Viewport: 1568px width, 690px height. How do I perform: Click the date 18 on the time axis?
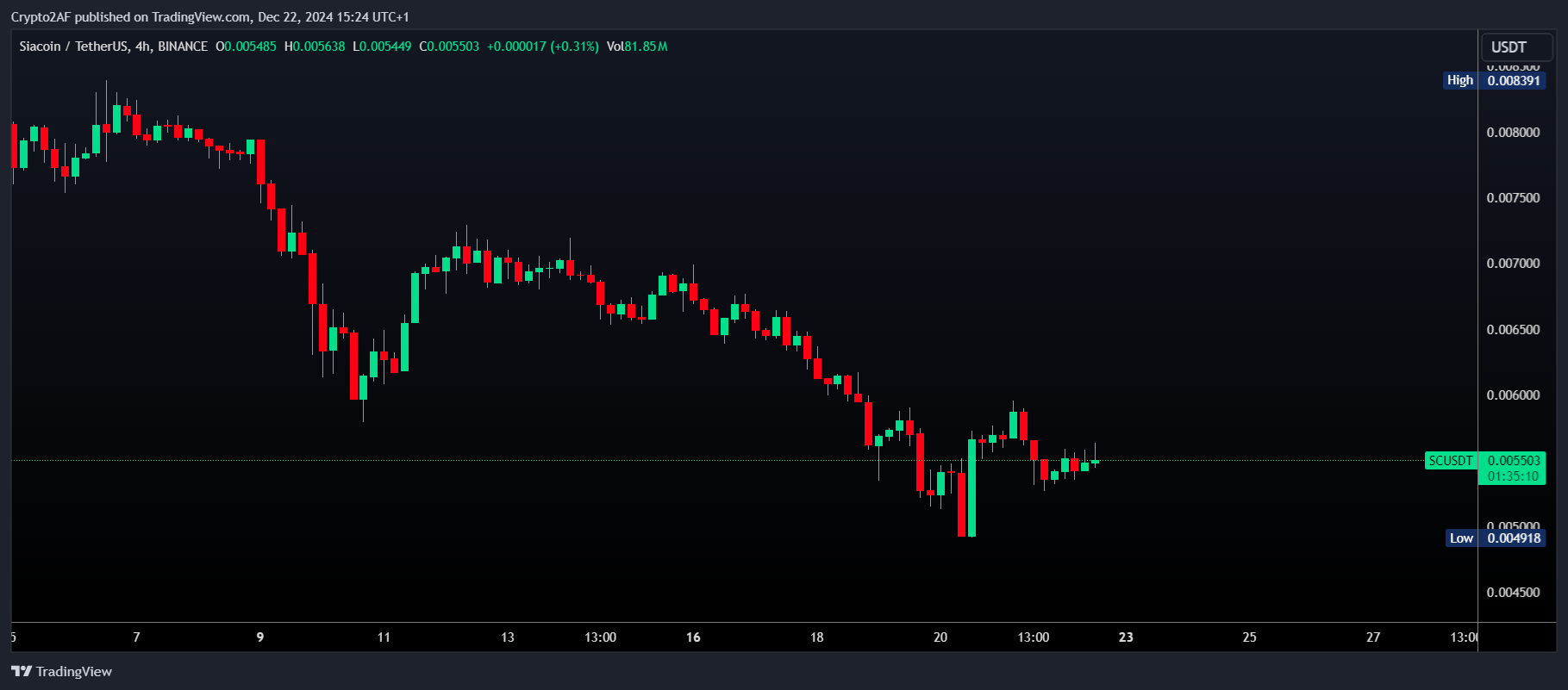[x=816, y=637]
